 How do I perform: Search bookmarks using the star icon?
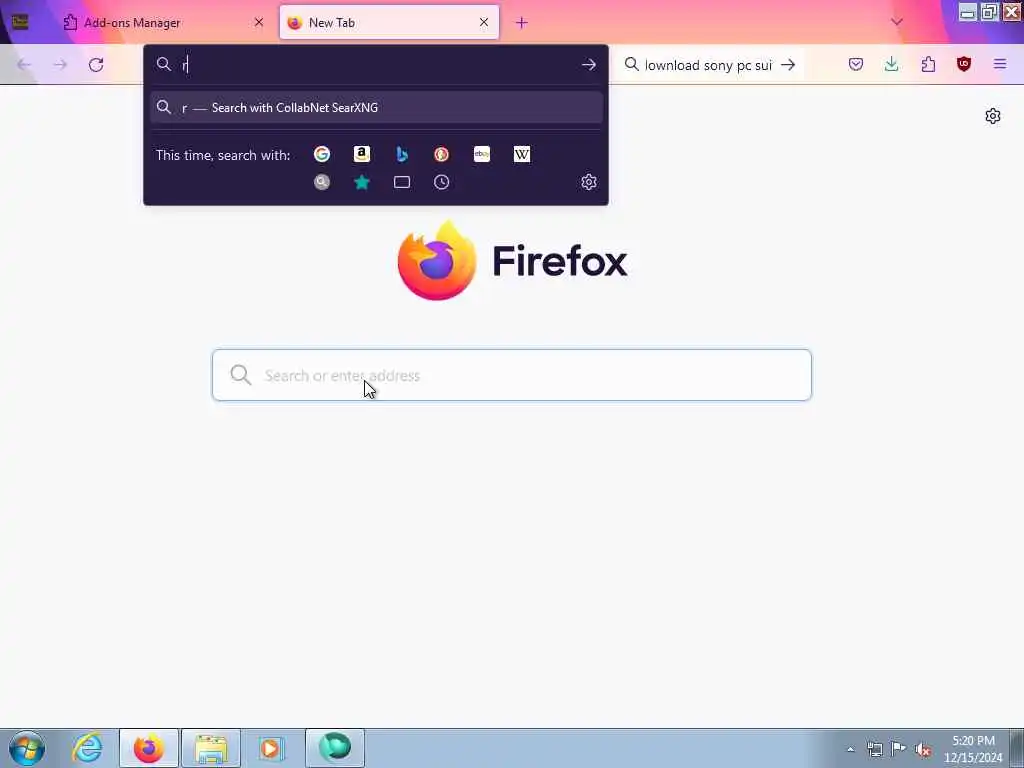click(x=362, y=182)
